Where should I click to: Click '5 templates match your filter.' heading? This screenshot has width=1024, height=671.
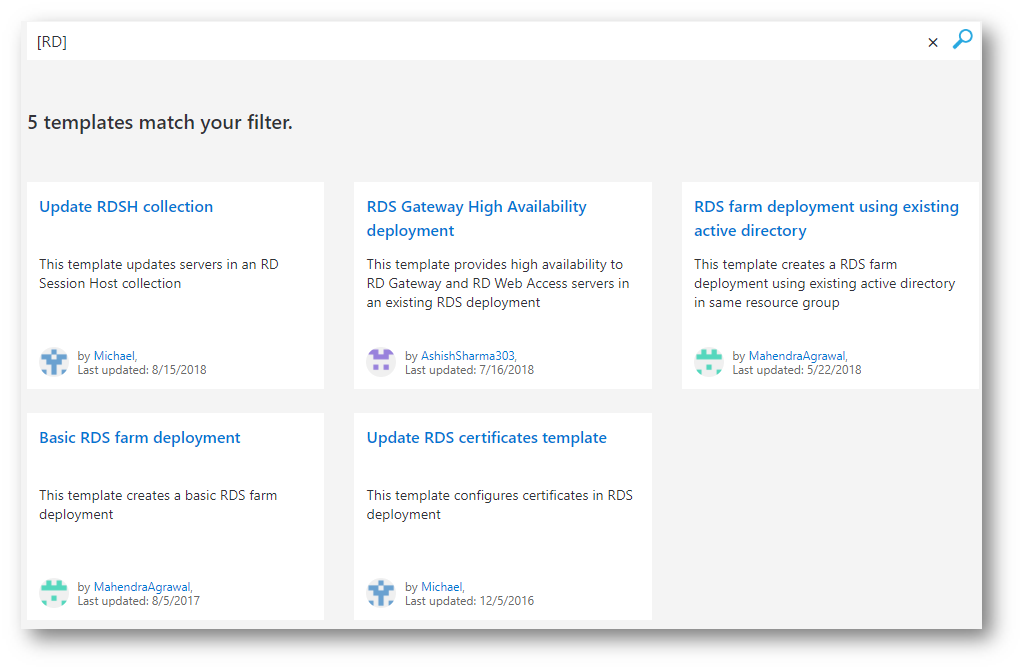coord(160,123)
